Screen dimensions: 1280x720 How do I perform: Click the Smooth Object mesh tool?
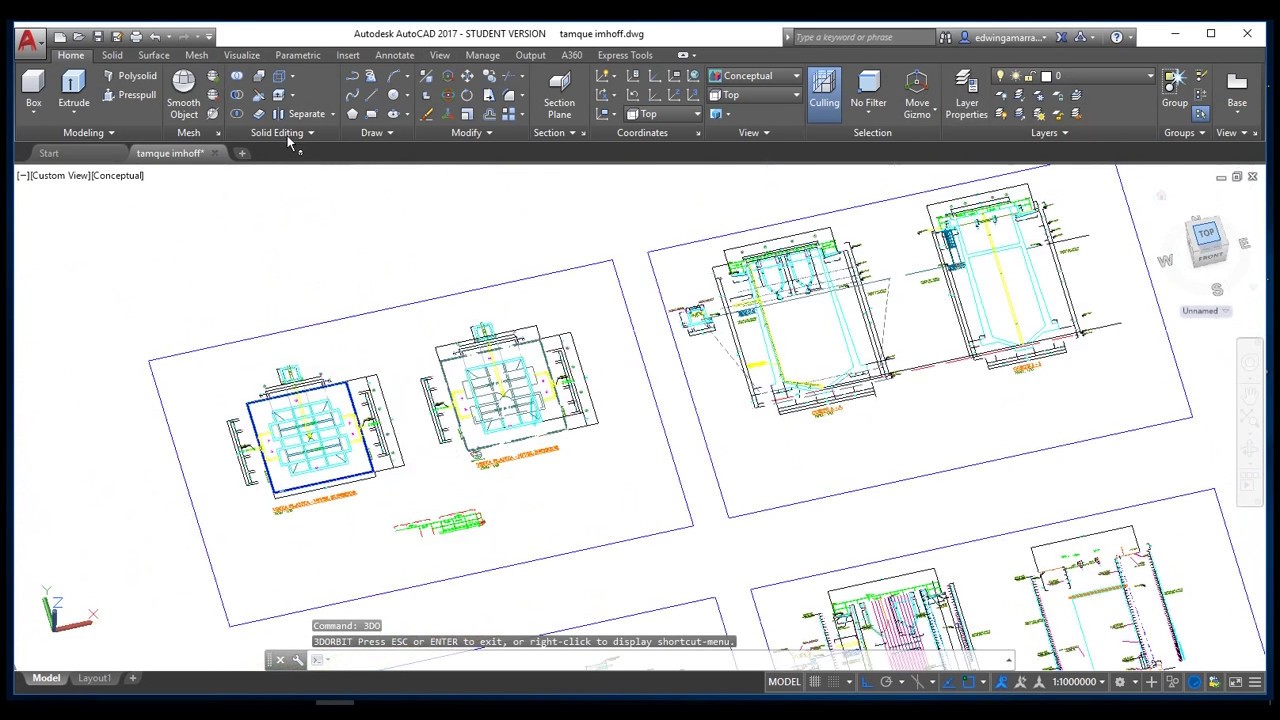pyautogui.click(x=183, y=94)
